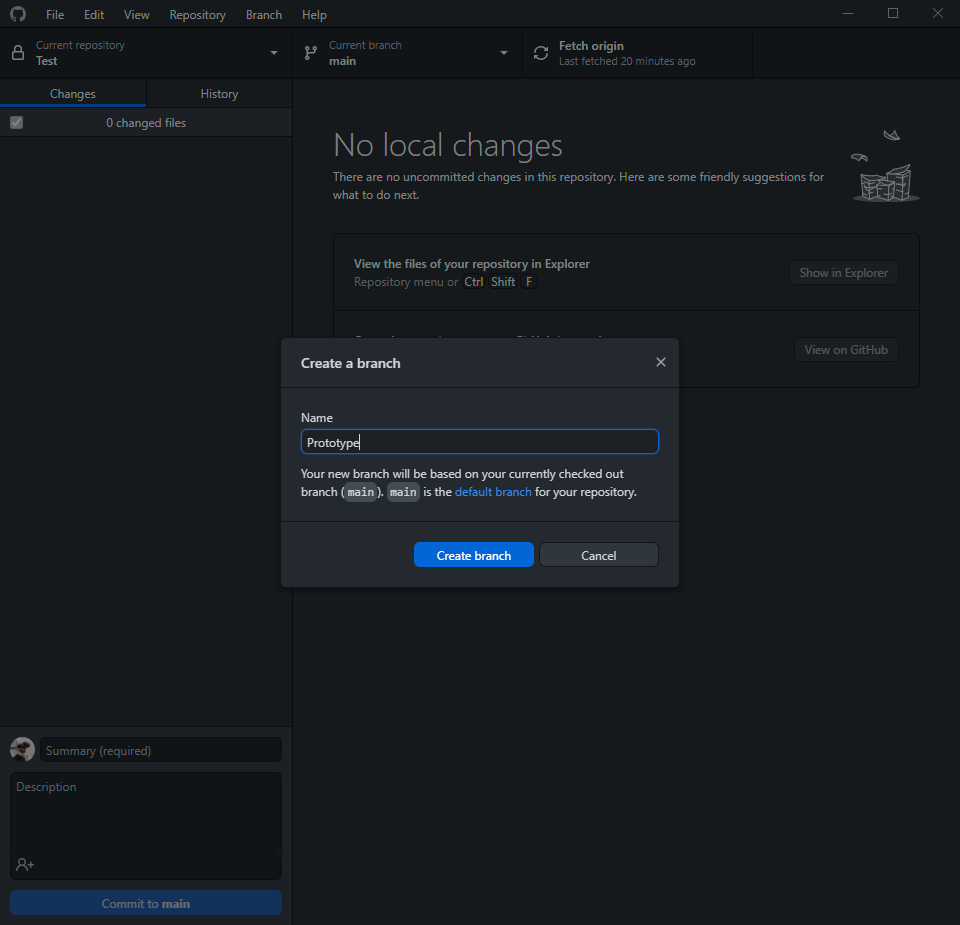Screen dimensions: 960x925
Task: Expand the Current repository dropdown
Action: point(274,53)
